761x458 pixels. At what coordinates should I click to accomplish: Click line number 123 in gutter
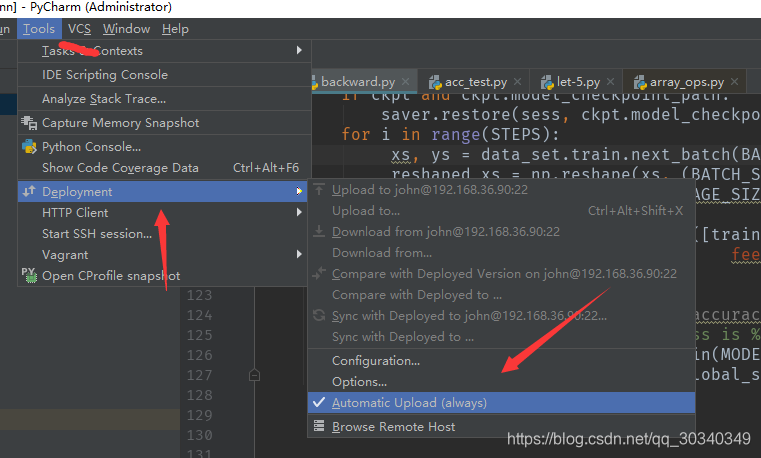click(199, 295)
